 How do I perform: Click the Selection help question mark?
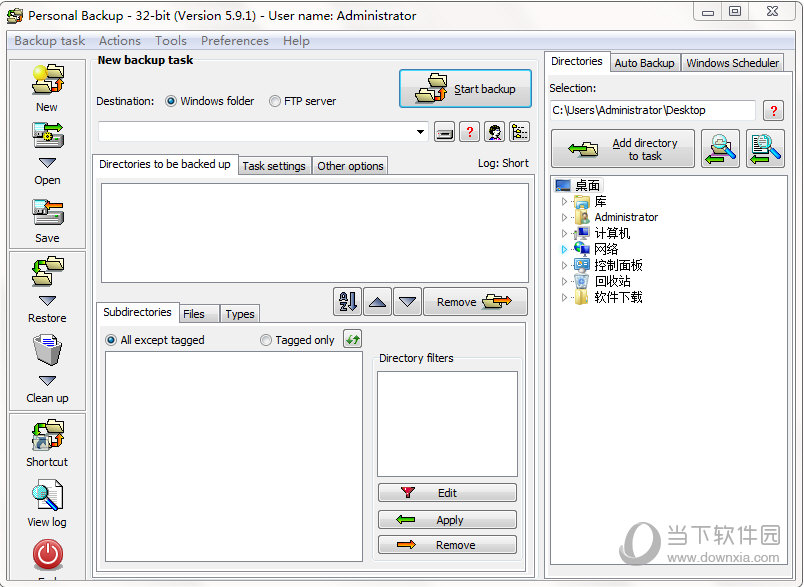coord(773,110)
